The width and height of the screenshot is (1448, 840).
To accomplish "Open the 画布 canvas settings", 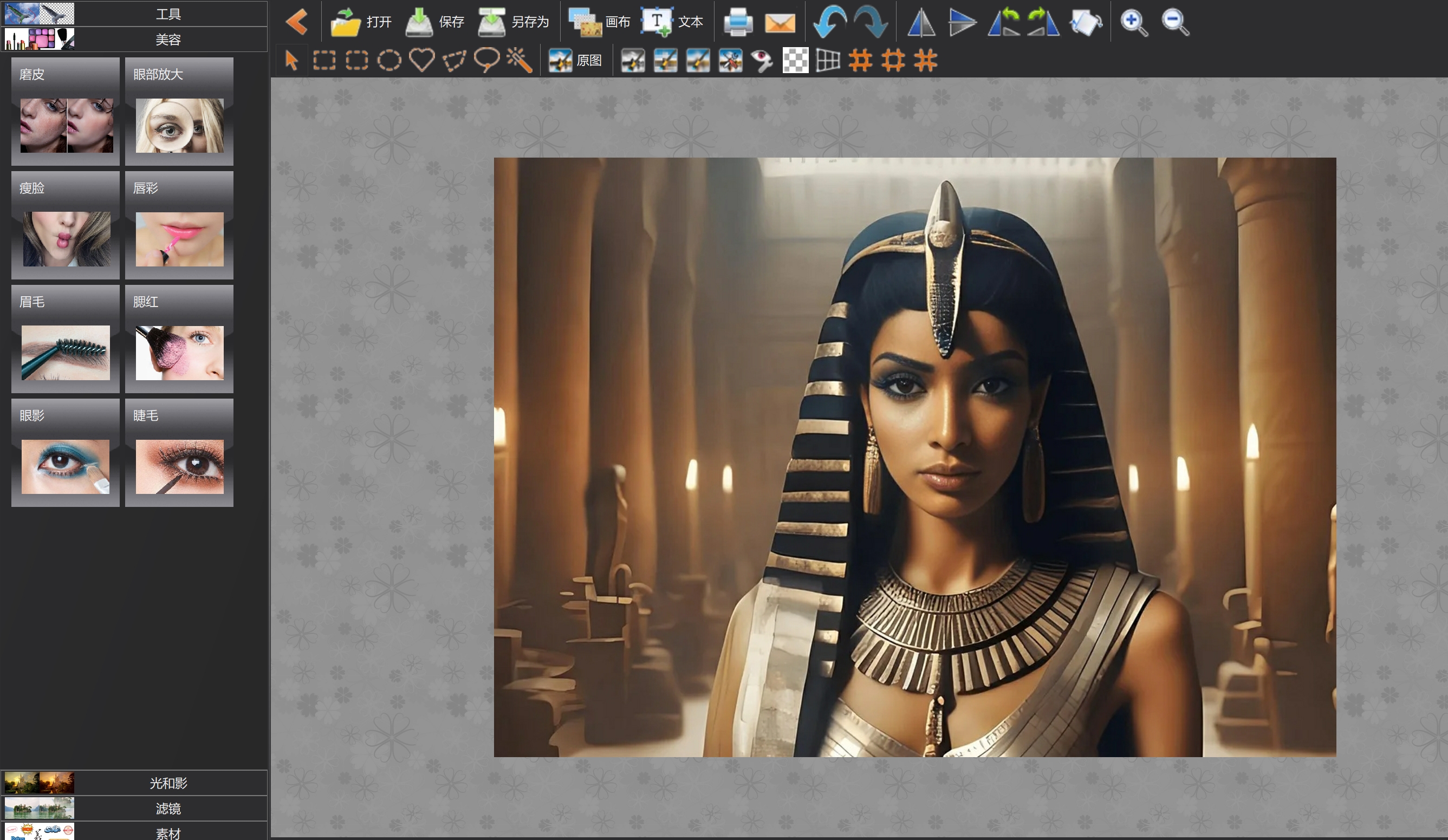I will [x=599, y=22].
